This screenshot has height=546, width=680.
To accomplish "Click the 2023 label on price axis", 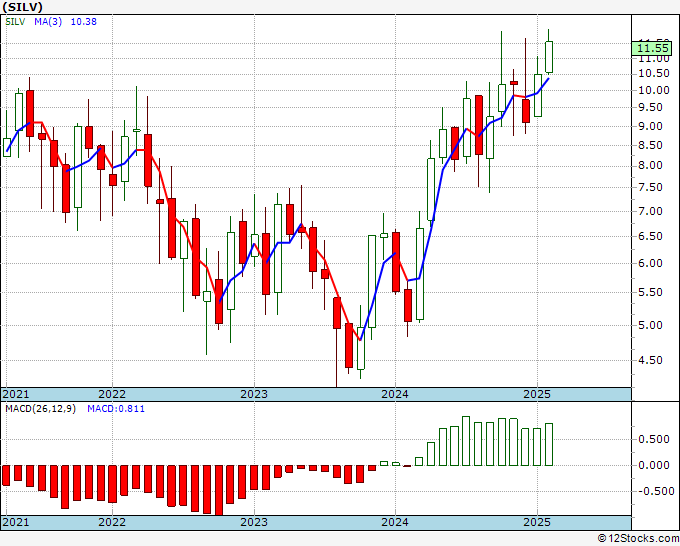I will click(254, 394).
